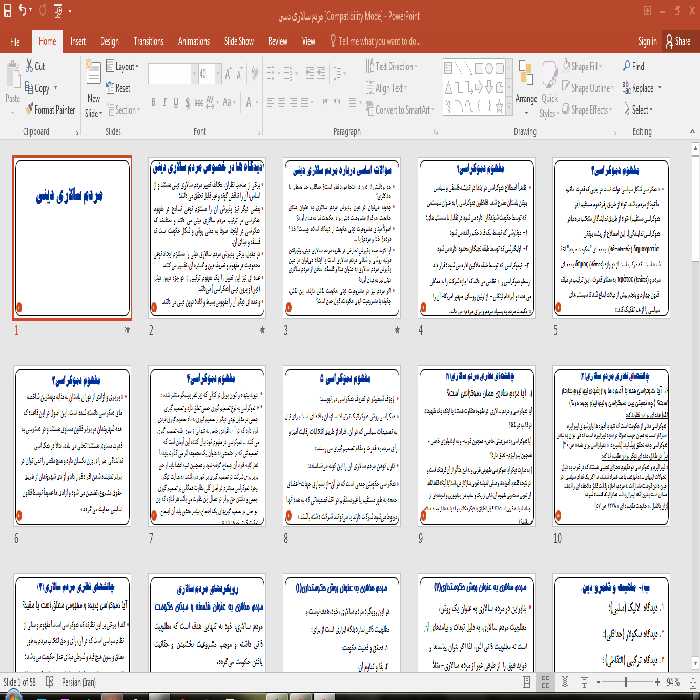
Task: Click the Reset slide icon
Action: 110,88
